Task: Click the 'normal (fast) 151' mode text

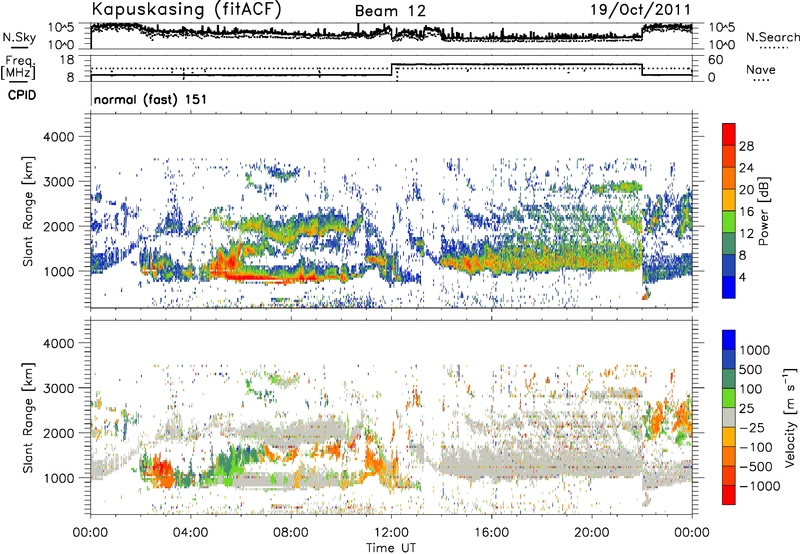Action: tap(151, 99)
